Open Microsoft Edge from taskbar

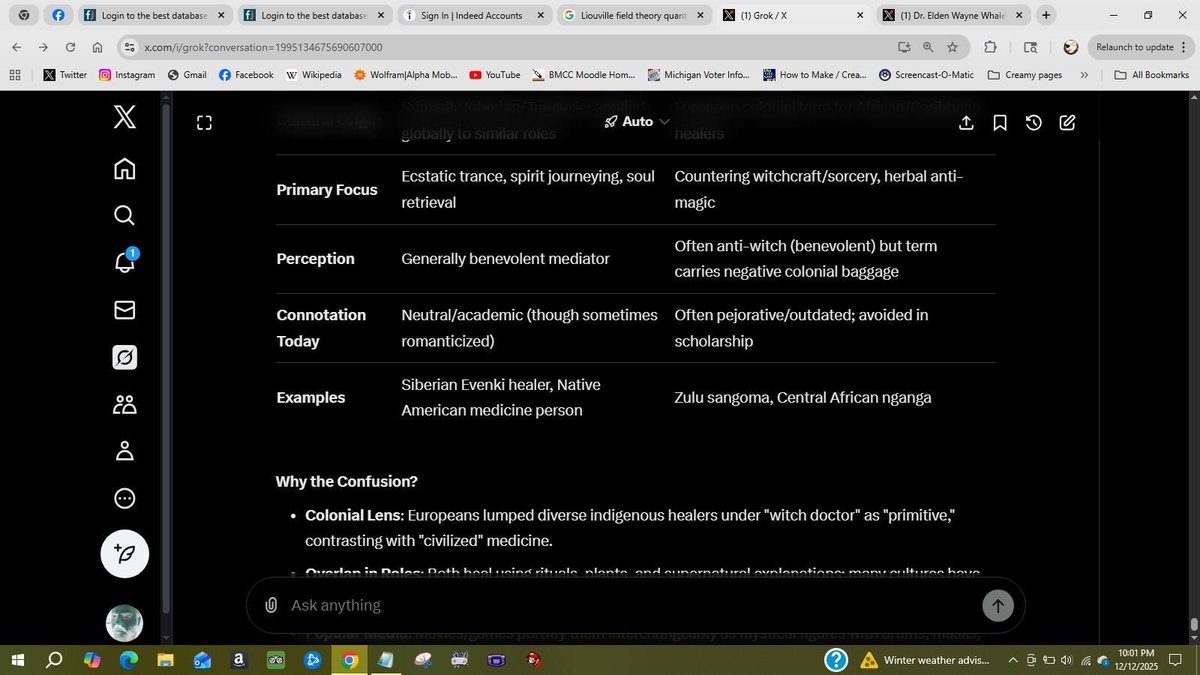click(x=129, y=660)
